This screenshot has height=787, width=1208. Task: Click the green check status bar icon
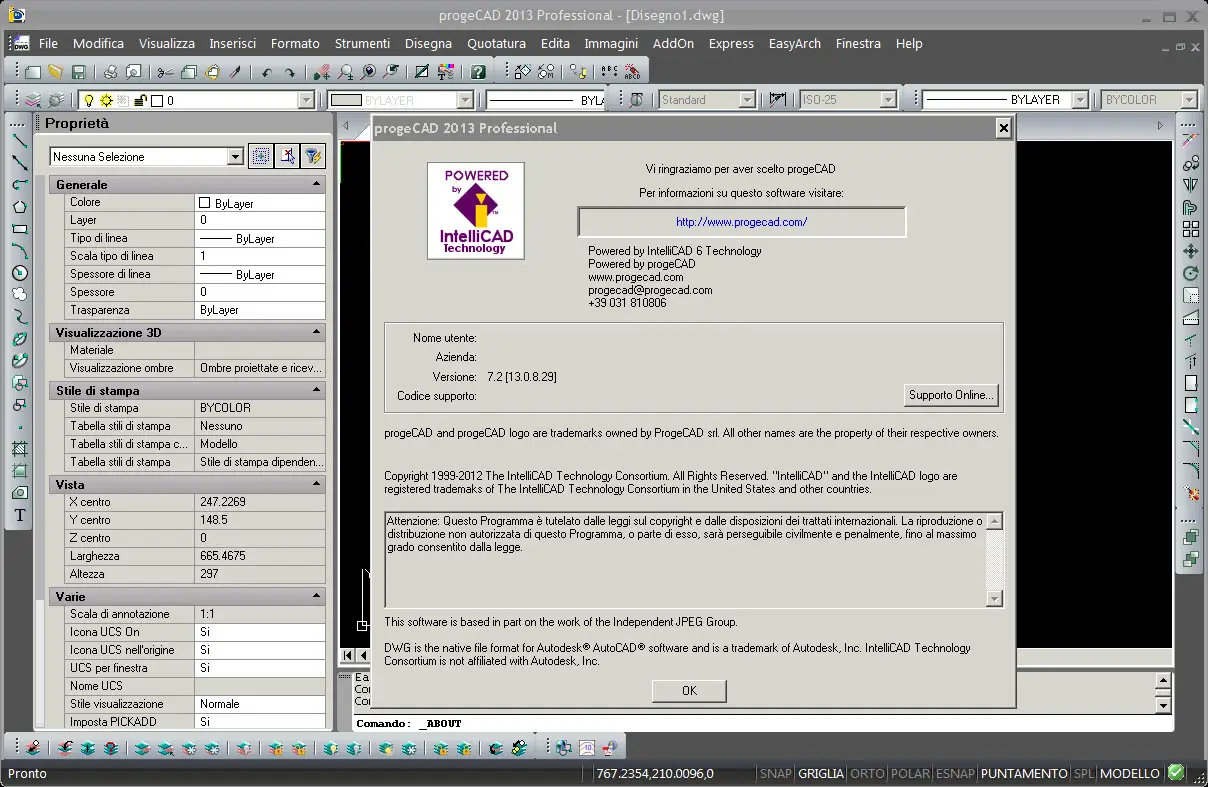[1176, 773]
